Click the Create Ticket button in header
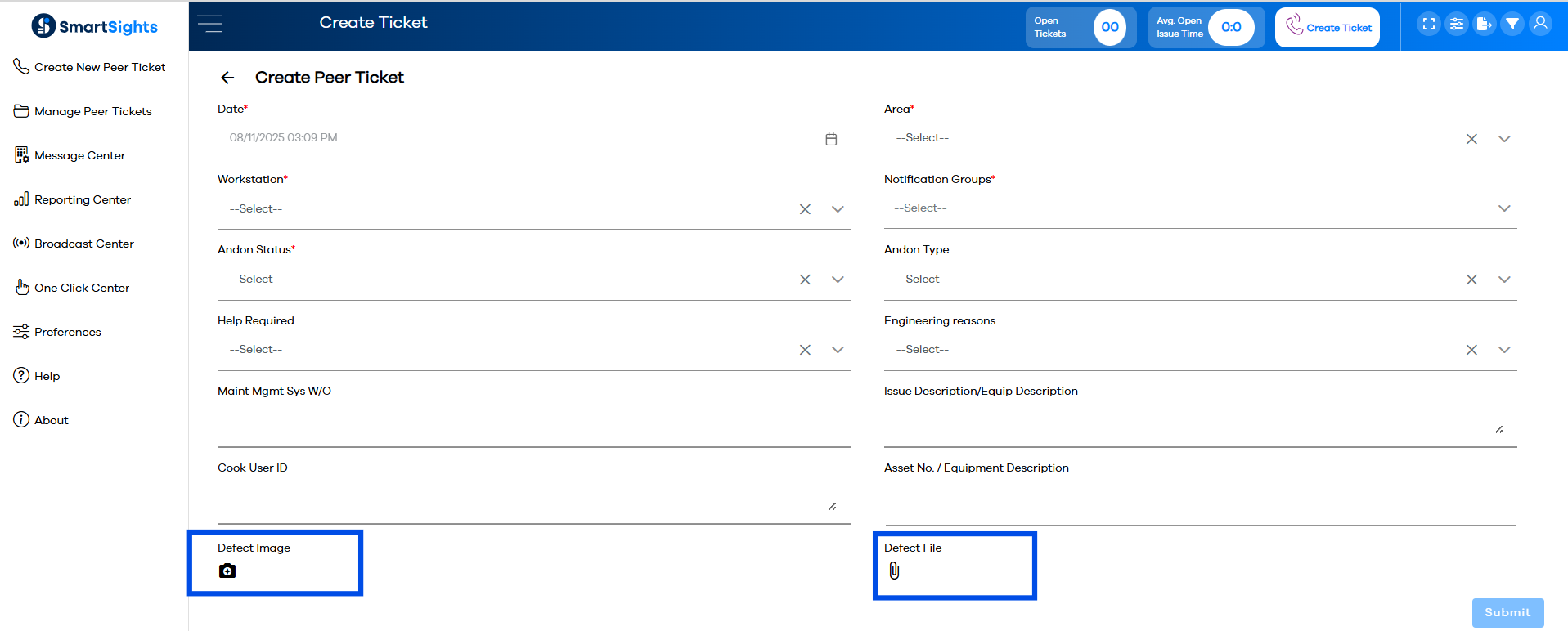Viewport: 1568px width, 631px height. click(x=1328, y=28)
